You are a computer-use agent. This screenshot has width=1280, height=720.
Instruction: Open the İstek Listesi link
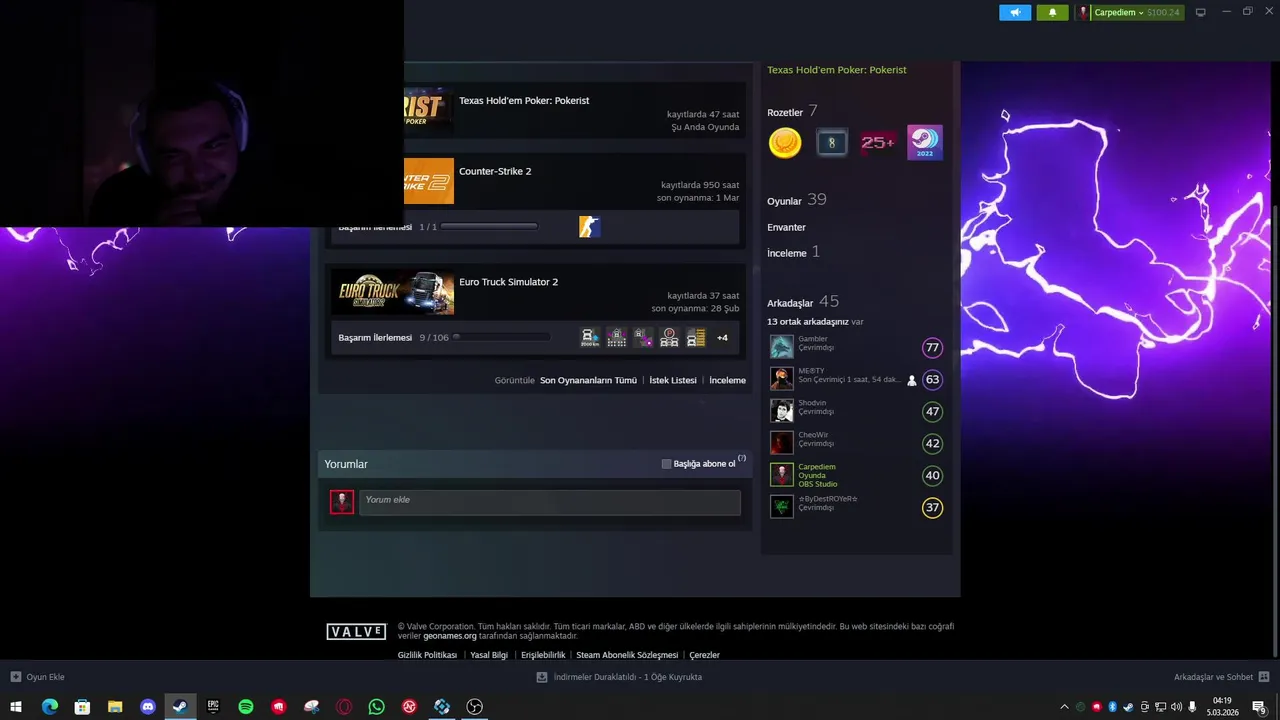(673, 381)
